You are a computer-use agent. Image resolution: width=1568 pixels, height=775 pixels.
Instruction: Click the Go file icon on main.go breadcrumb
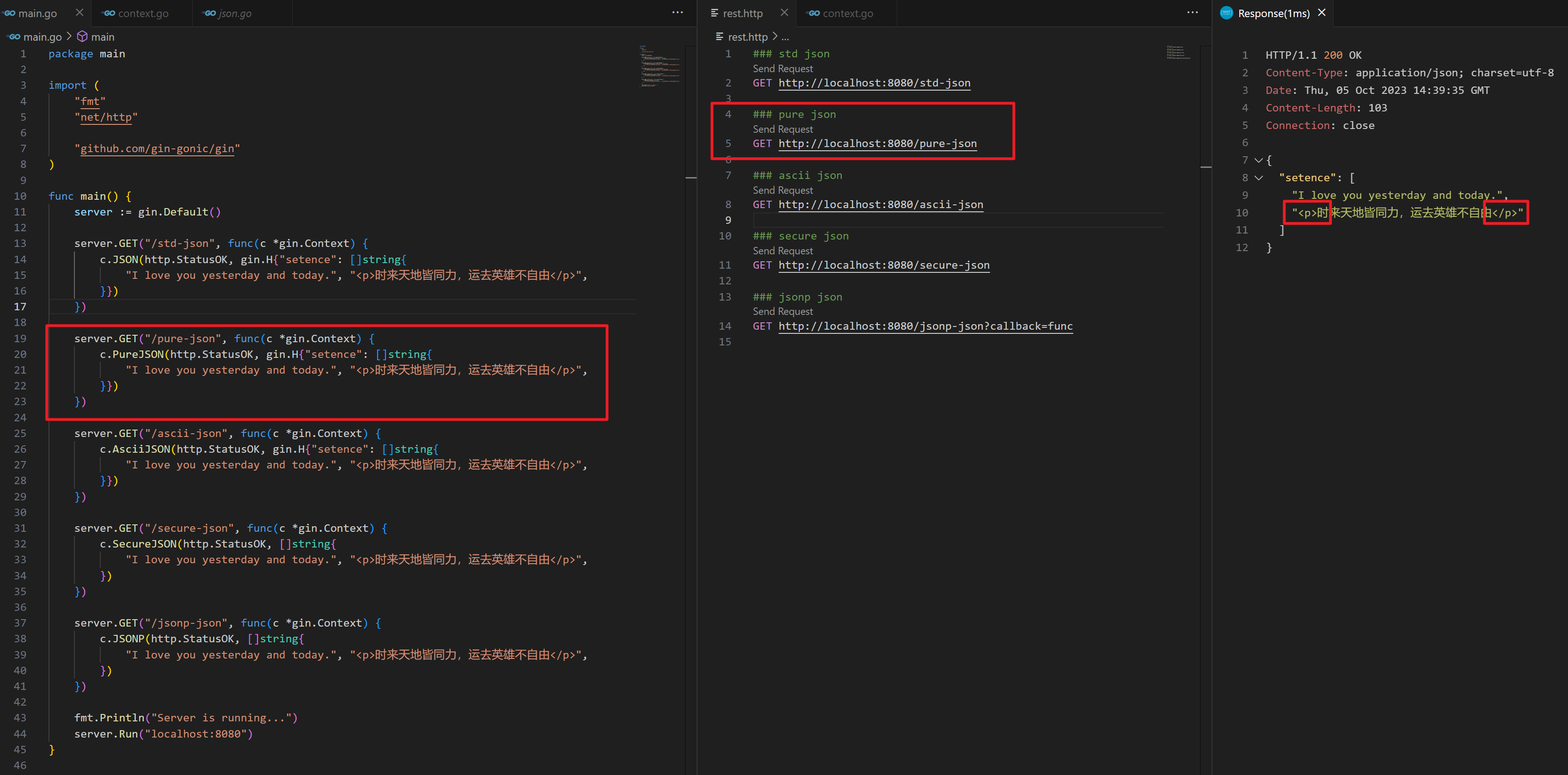coord(13,37)
